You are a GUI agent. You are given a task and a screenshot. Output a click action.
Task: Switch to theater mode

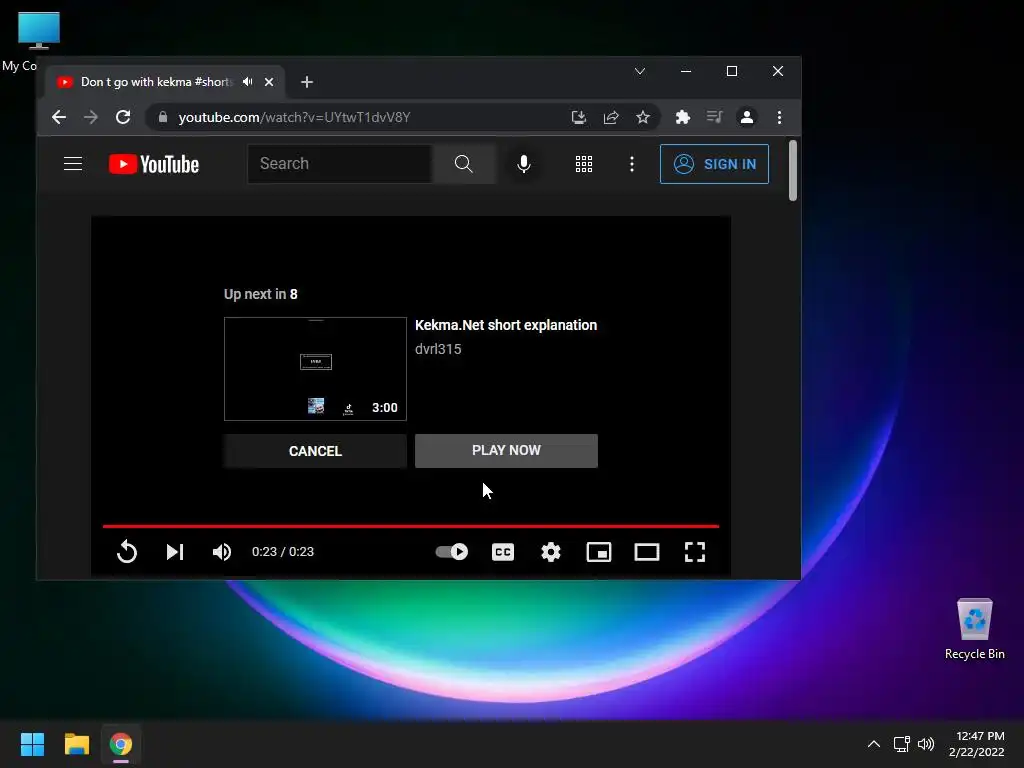tap(647, 552)
